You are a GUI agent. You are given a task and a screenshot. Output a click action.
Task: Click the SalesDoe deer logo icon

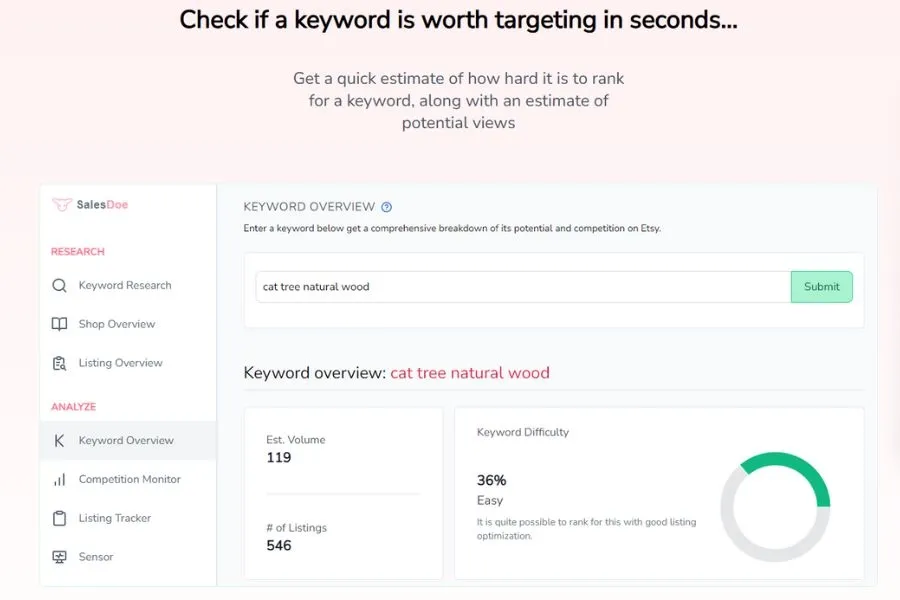coord(61,204)
